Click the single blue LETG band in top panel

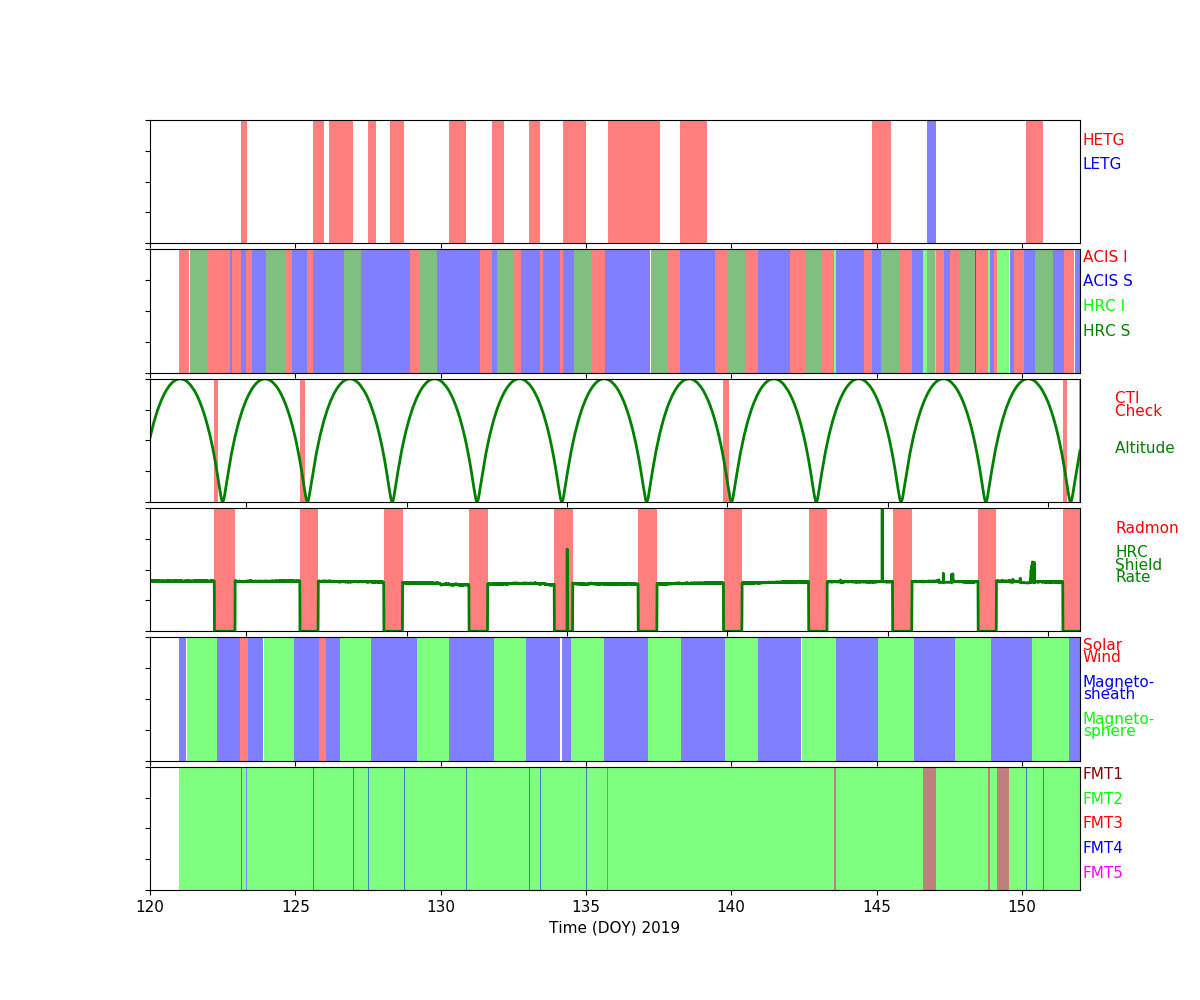click(x=931, y=182)
